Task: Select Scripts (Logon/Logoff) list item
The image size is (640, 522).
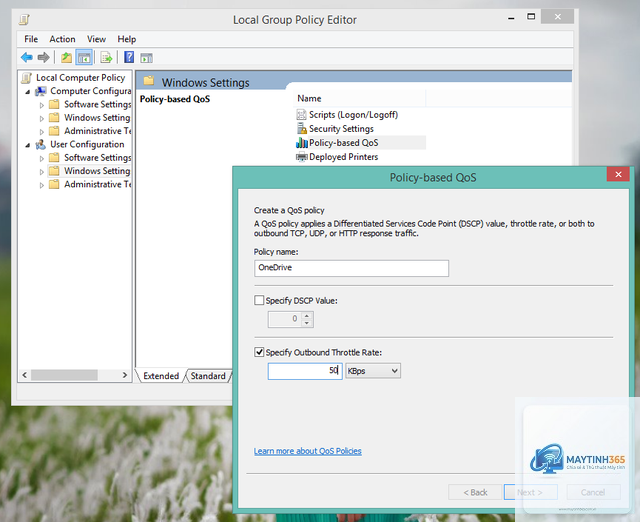Action: 353,115
